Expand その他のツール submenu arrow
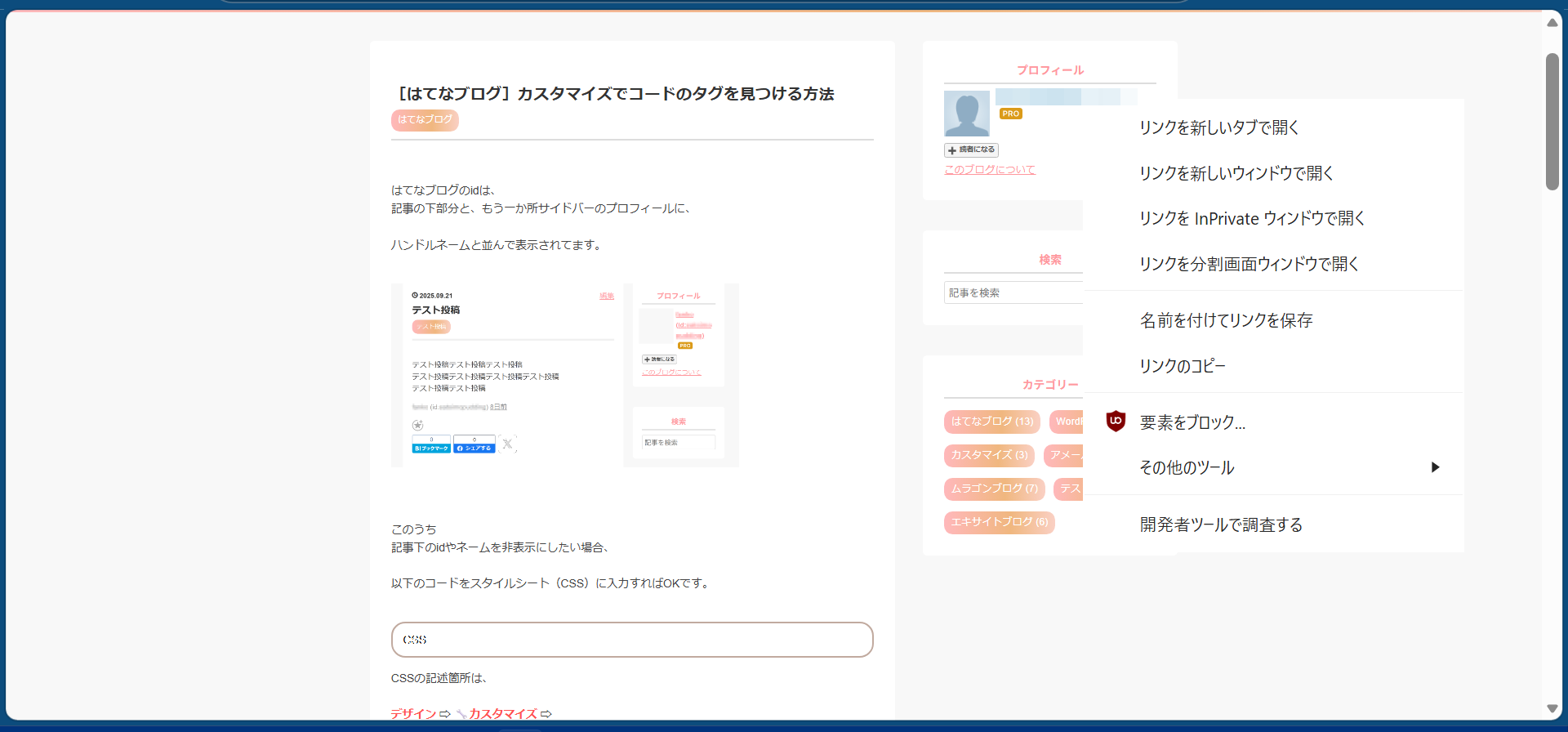1568x732 pixels. point(1435,467)
